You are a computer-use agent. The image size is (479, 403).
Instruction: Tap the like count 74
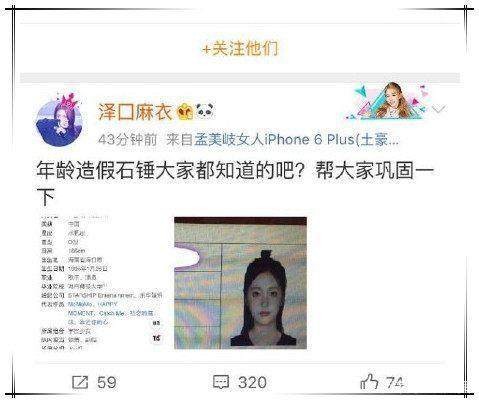point(395,382)
